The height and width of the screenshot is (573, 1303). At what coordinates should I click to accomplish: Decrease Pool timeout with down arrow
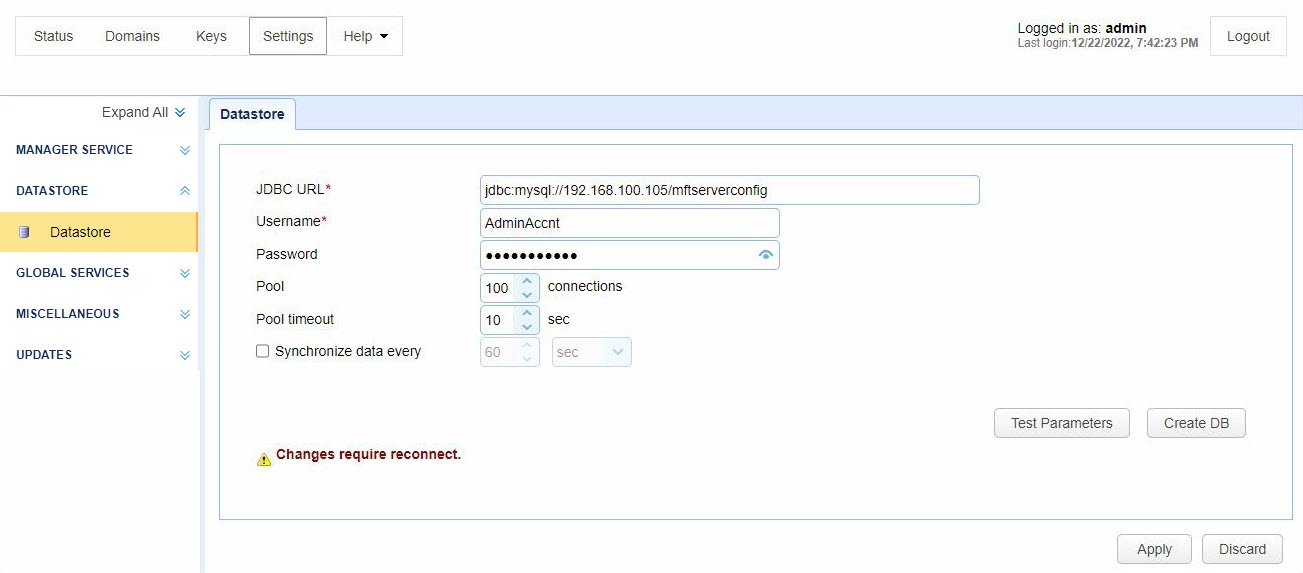click(x=527, y=327)
